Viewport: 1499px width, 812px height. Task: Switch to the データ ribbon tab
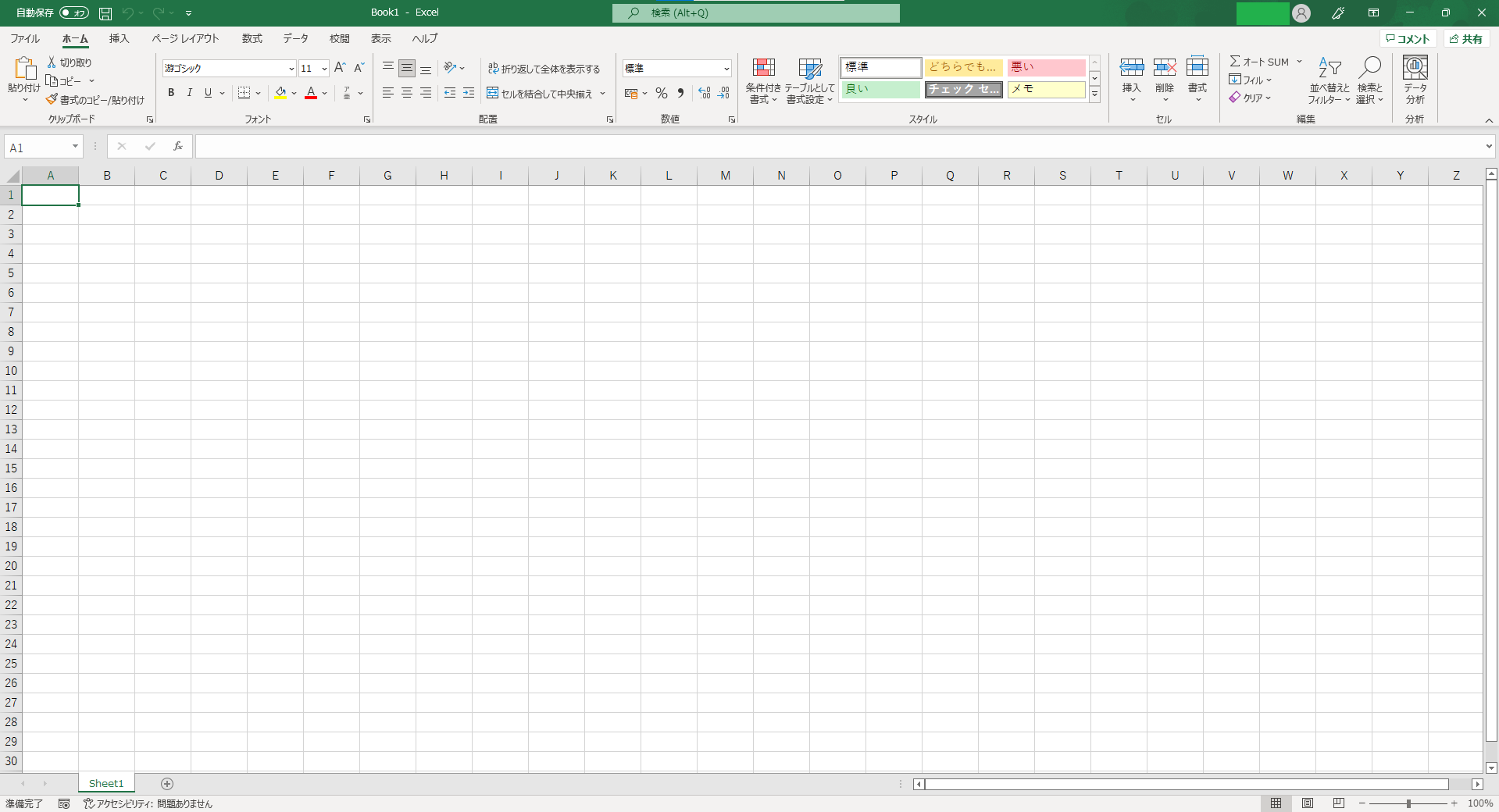[295, 38]
